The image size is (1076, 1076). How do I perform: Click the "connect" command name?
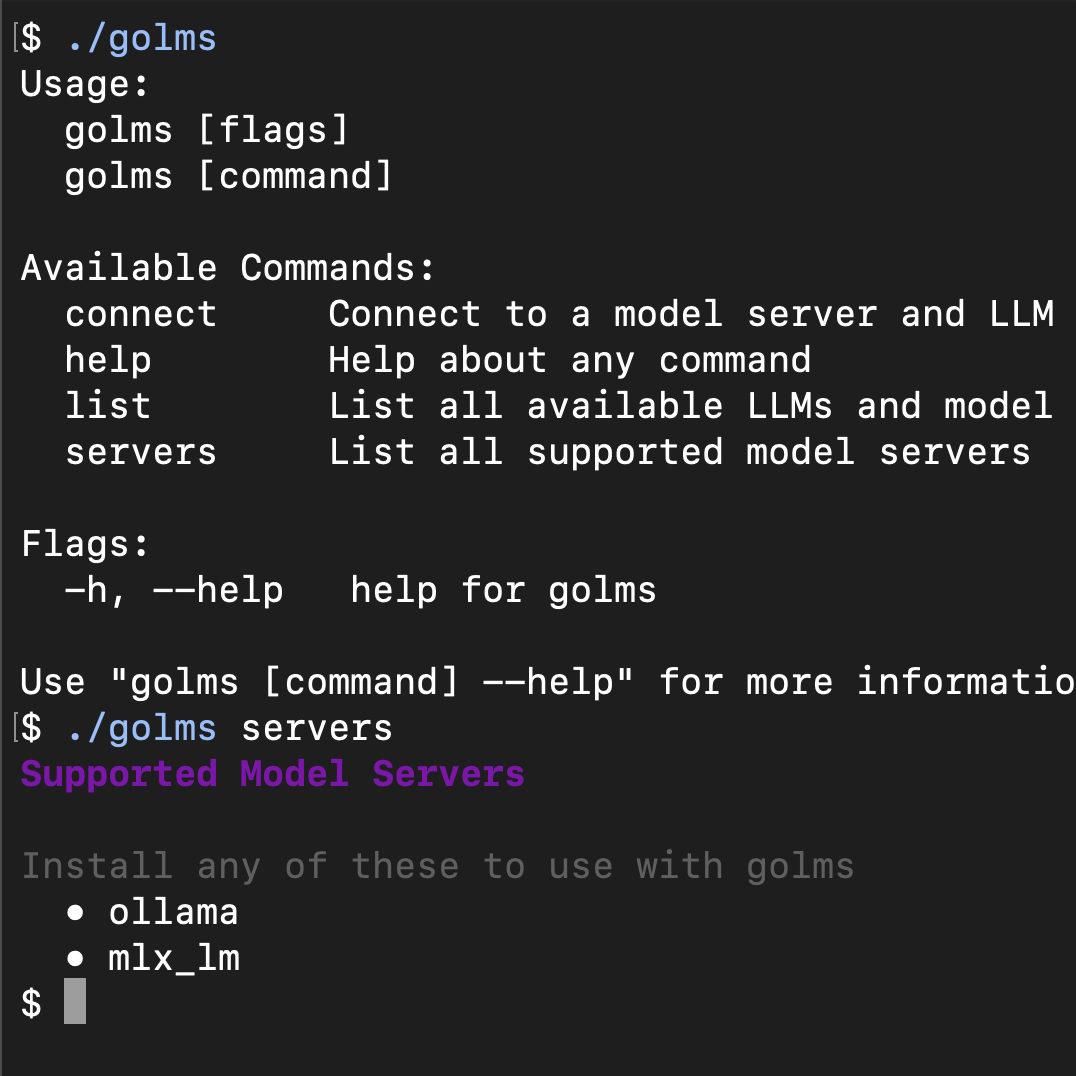pyautogui.click(x=141, y=314)
